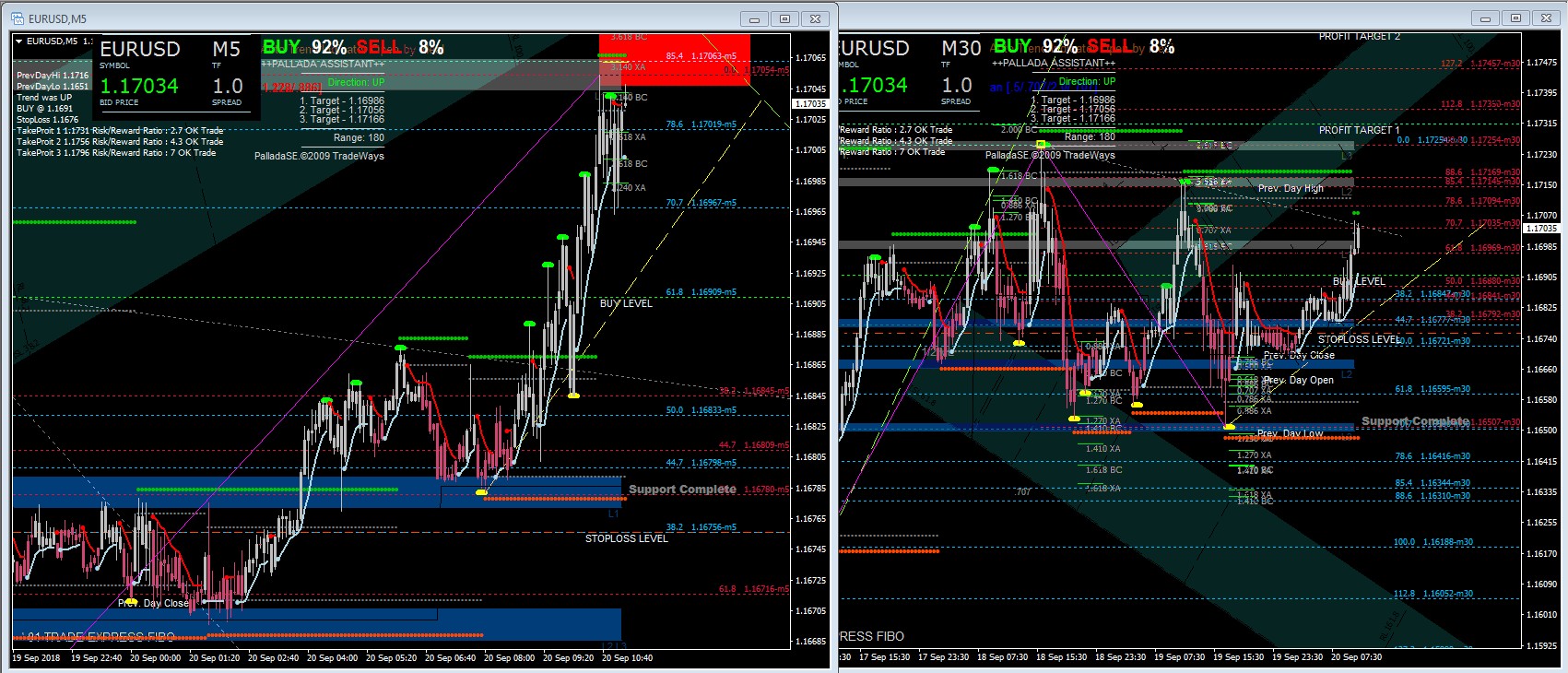
Task: Click the '44.7 1.16798-m5' Fibonacci label
Action: click(701, 463)
